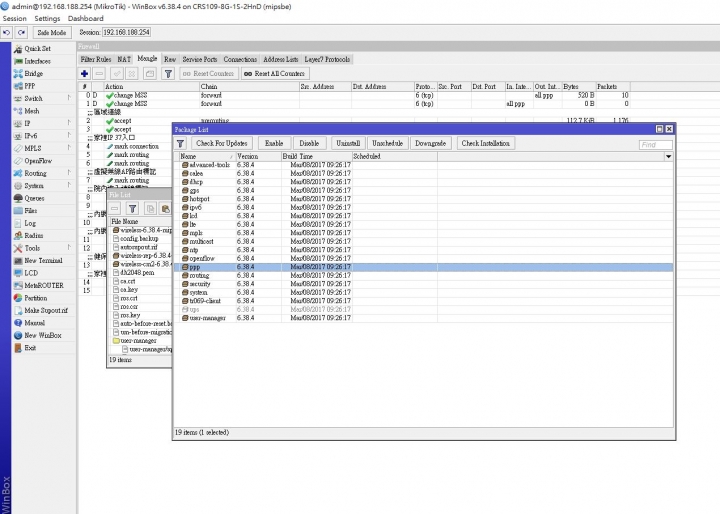The height and width of the screenshot is (514, 720).
Task: Open the Settings menu
Action: pyautogui.click(x=47, y=18)
